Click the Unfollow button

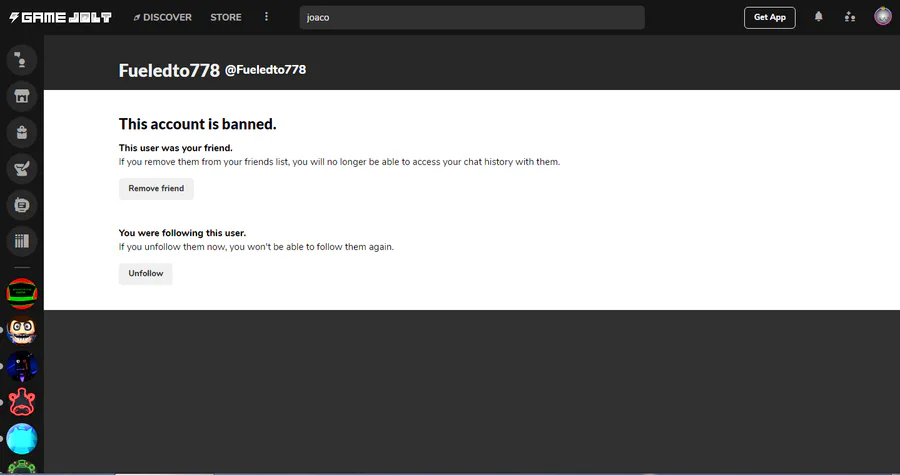[x=146, y=274]
